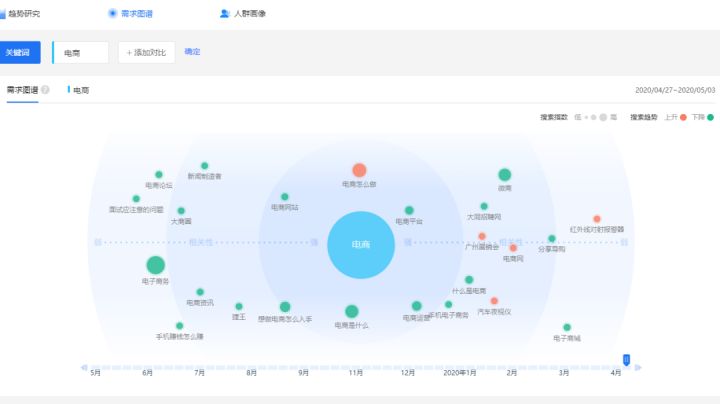Click the help question mark beside 需求图谱
This screenshot has width=720, height=404.
click(46, 90)
